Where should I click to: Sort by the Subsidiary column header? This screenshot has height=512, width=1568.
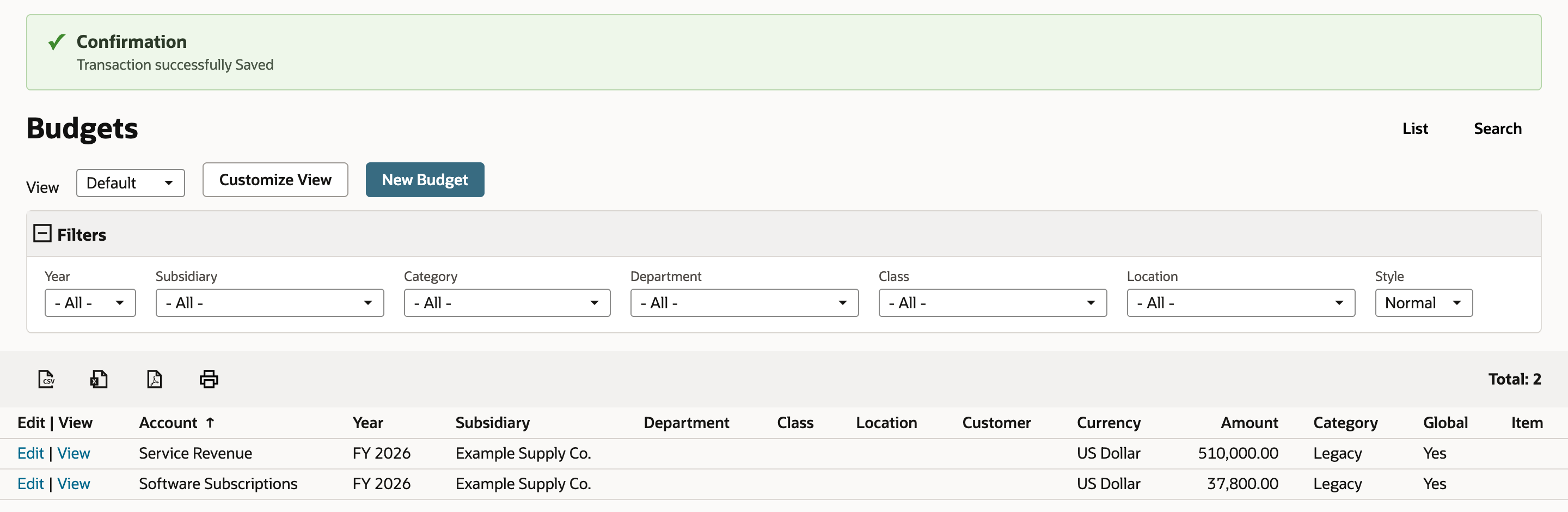click(x=492, y=423)
